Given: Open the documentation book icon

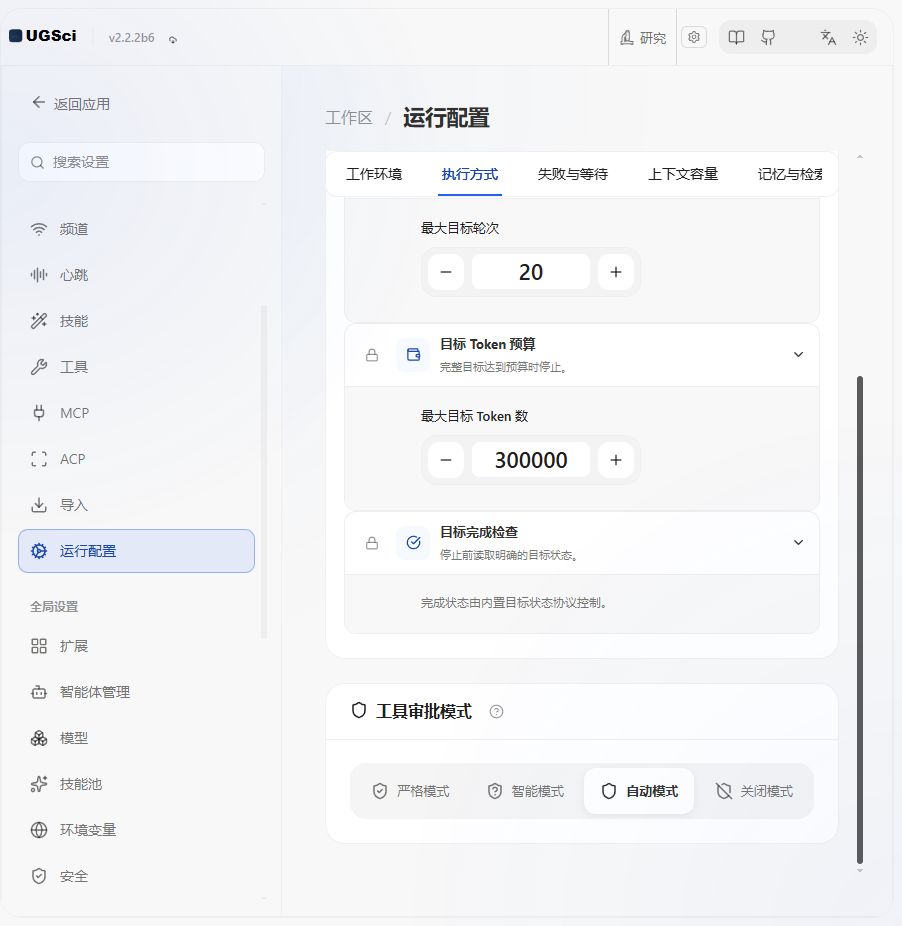Looking at the screenshot, I should pos(736,38).
